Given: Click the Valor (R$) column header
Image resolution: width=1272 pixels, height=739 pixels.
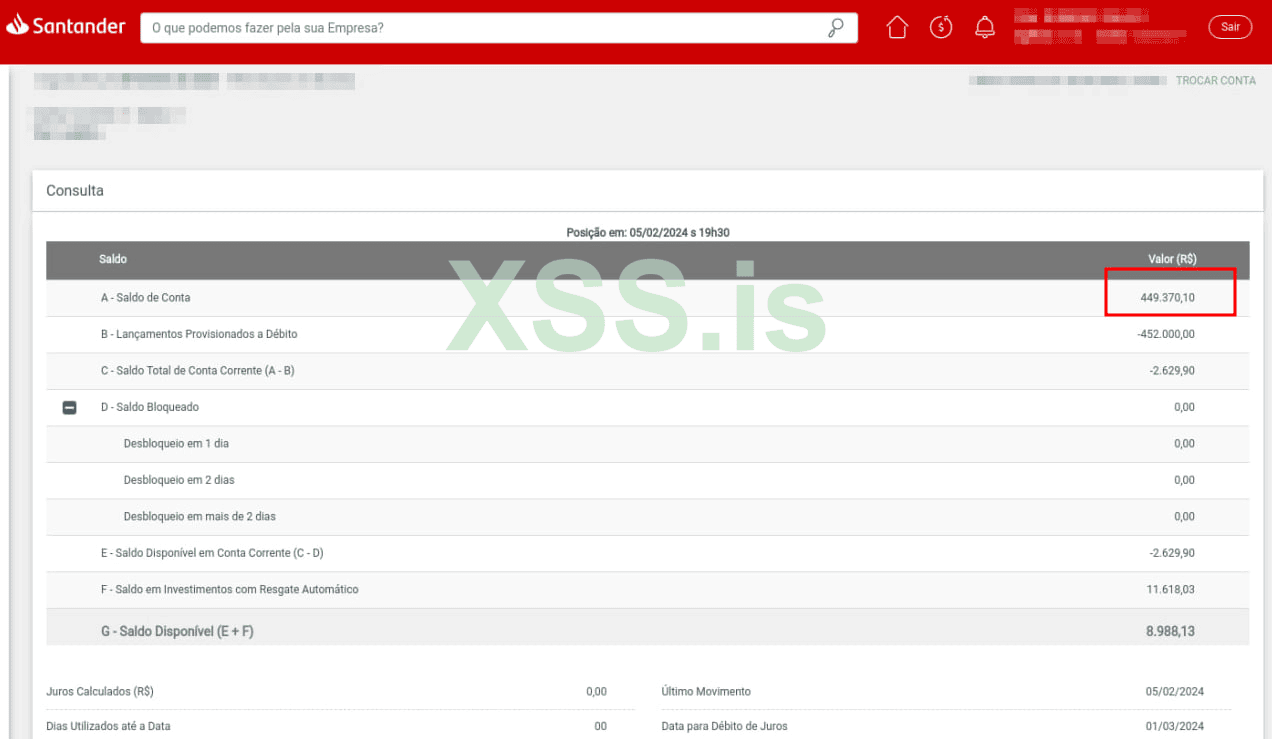Looking at the screenshot, I should 1172,259.
